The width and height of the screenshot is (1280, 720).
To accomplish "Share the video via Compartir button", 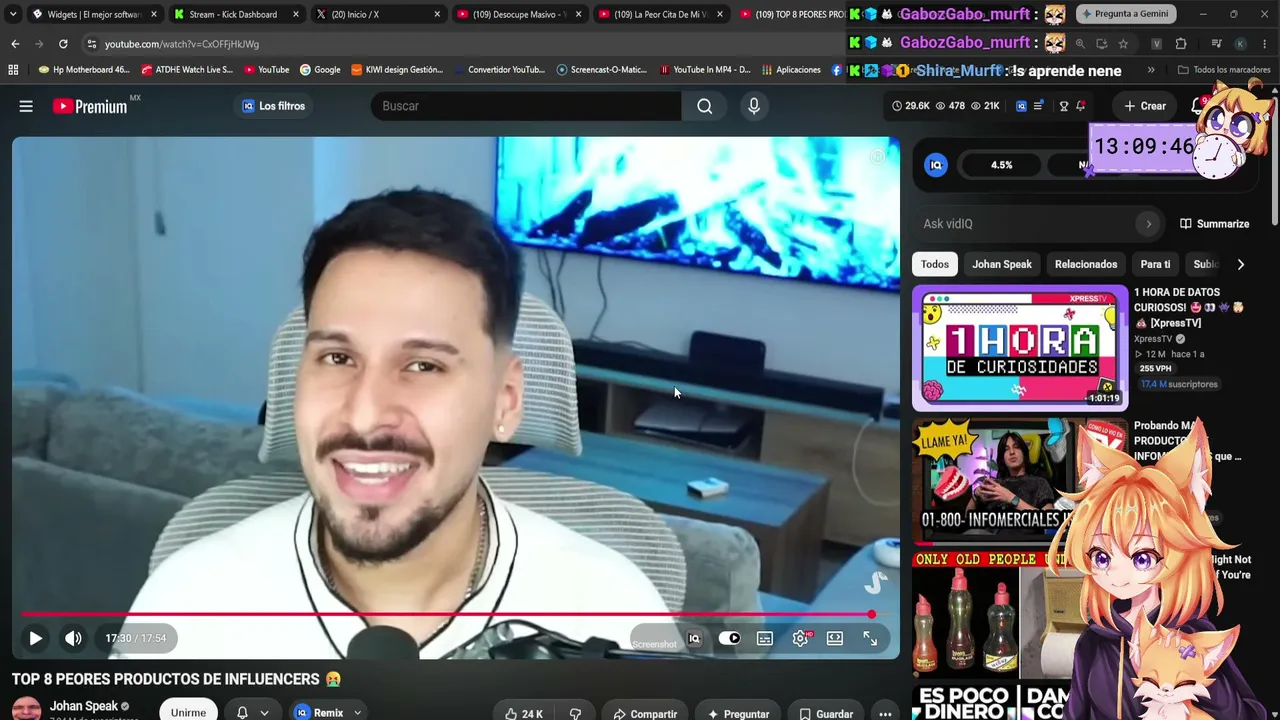I will [645, 713].
